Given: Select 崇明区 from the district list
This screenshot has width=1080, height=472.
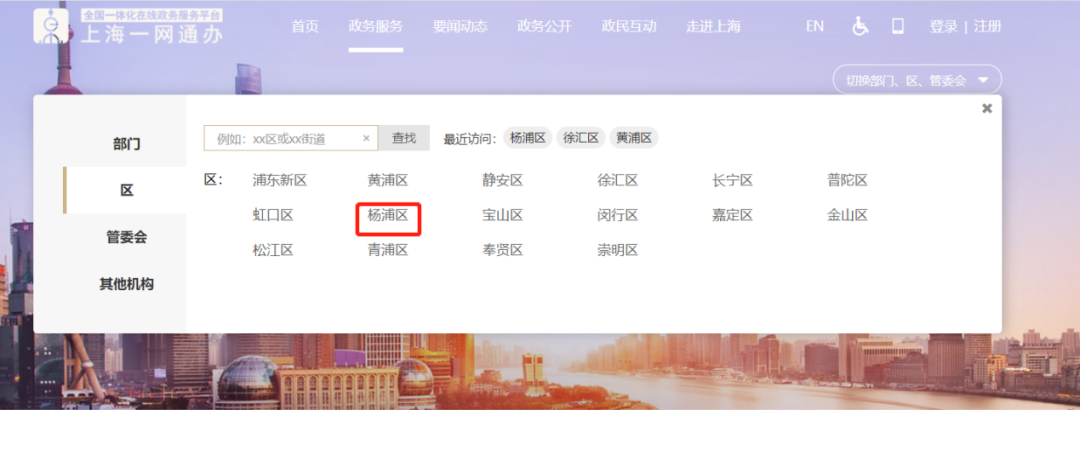Looking at the screenshot, I should click(617, 250).
